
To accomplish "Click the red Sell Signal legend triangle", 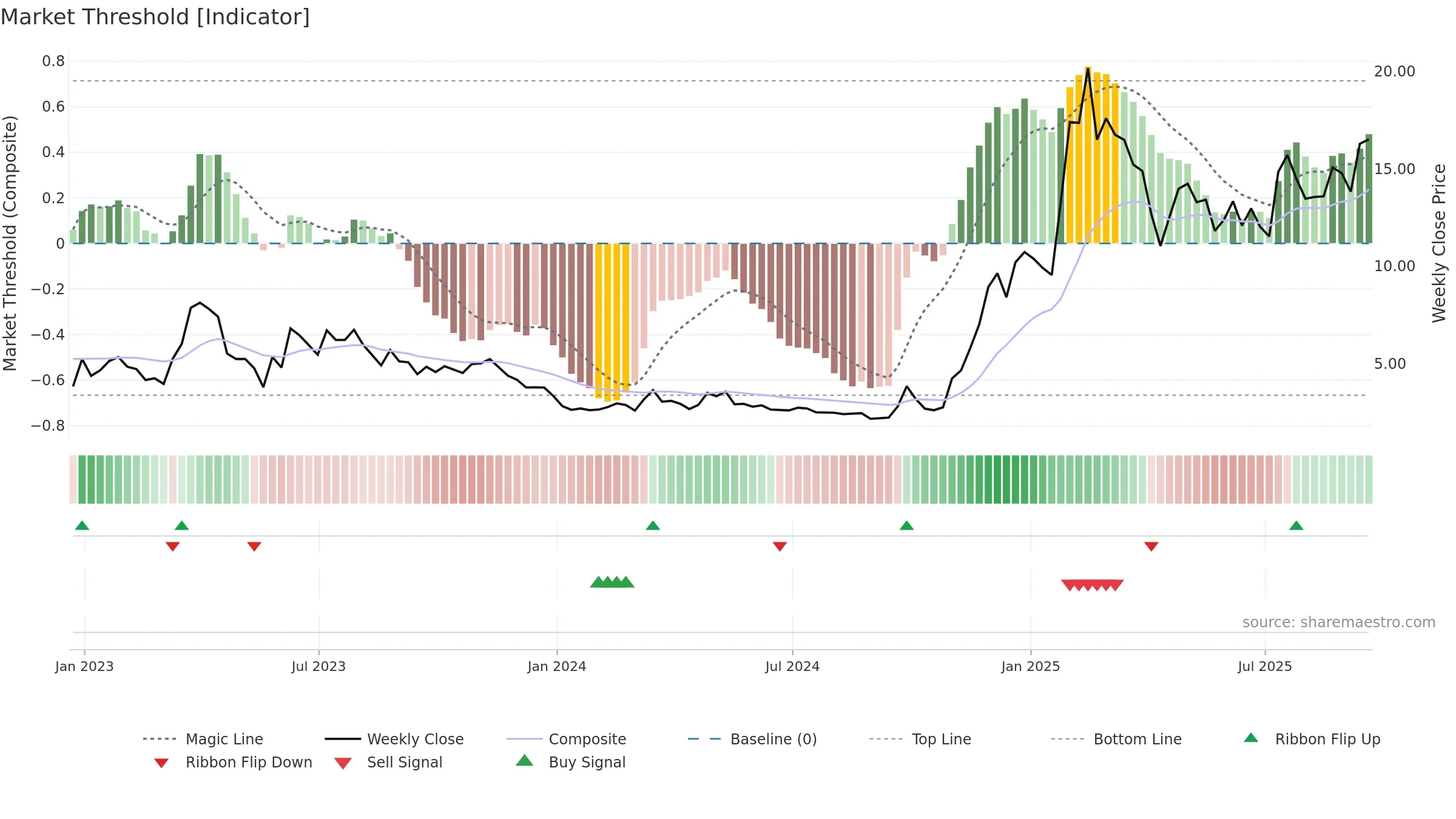I will [x=343, y=764].
